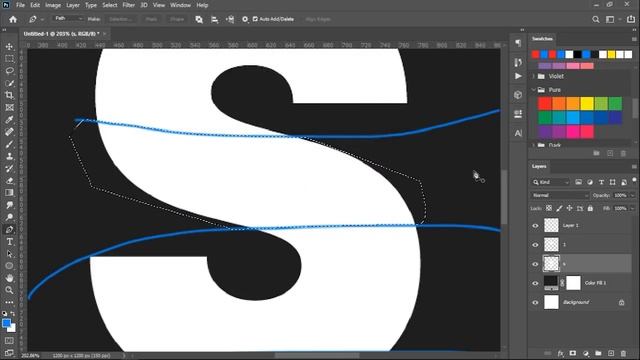Select the Horizontal Type tool

coord(9,242)
